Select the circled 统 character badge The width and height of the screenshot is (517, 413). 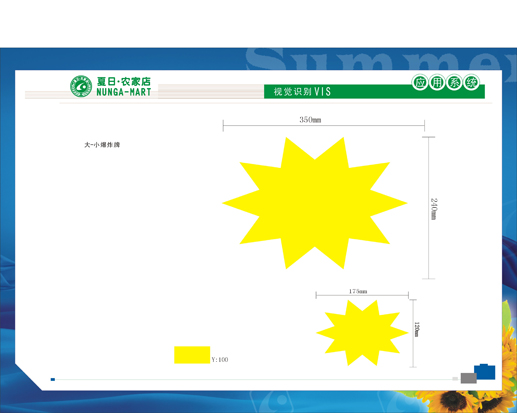pos(471,83)
